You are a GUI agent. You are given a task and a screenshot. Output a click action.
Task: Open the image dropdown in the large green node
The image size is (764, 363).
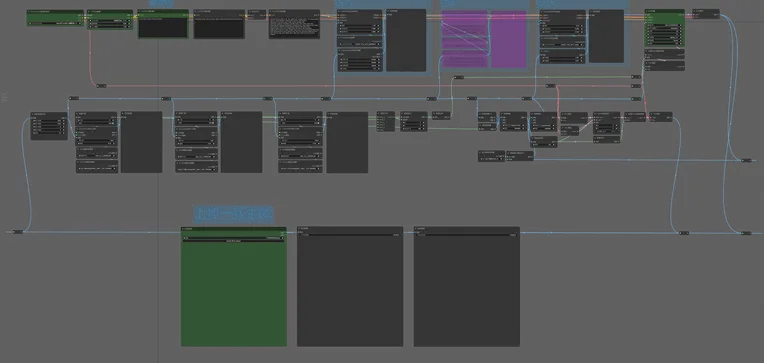tap(233, 238)
